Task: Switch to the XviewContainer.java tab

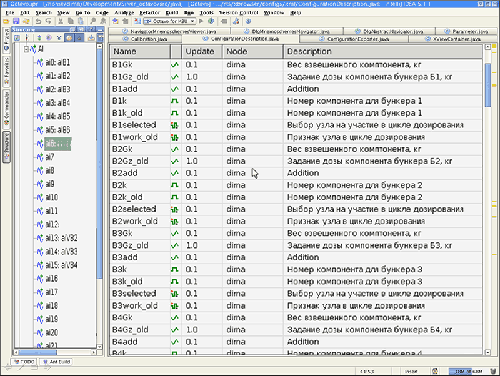Action: pyautogui.click(x=453, y=39)
